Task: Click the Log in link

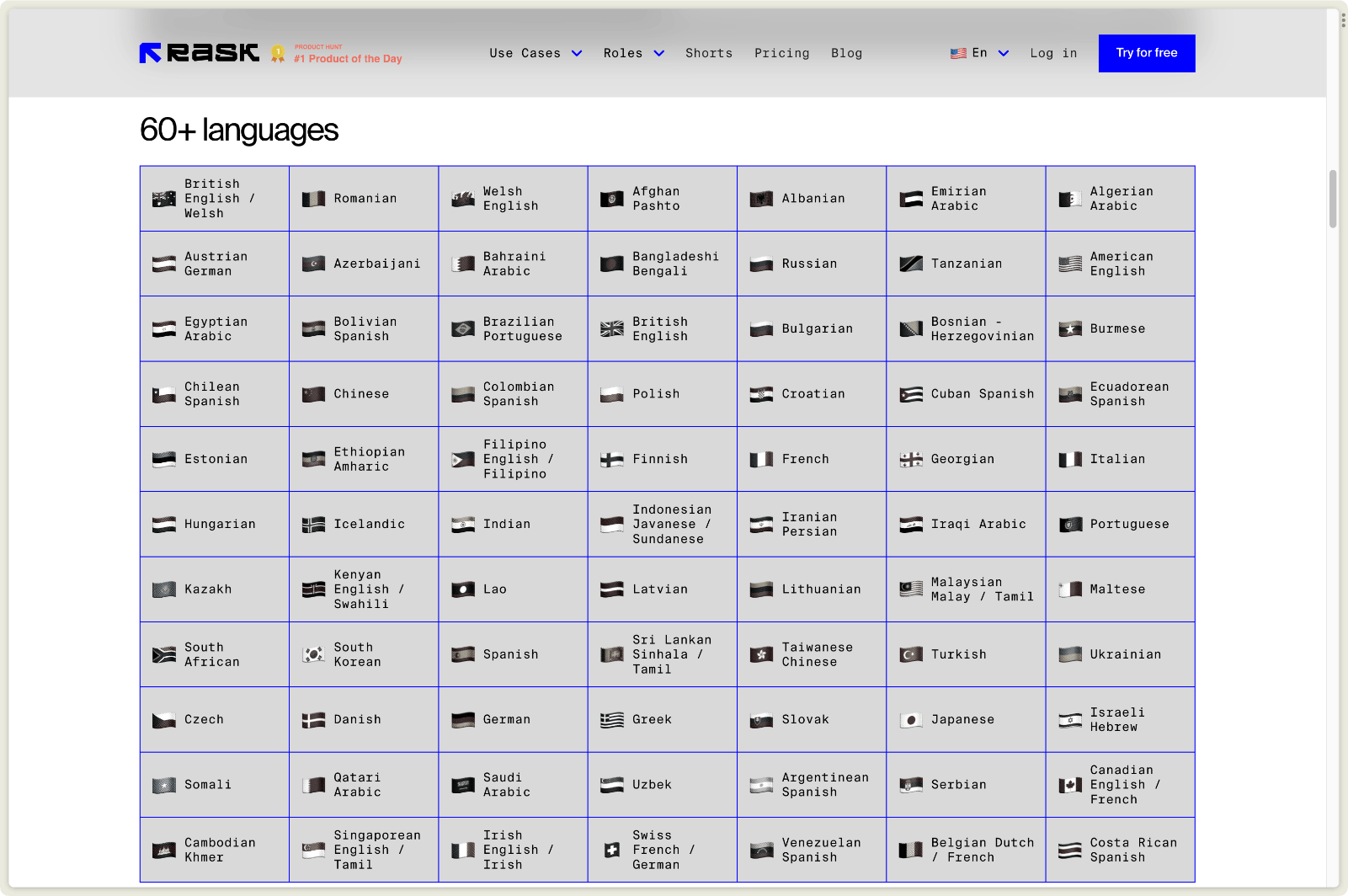Action: pyautogui.click(x=1053, y=53)
